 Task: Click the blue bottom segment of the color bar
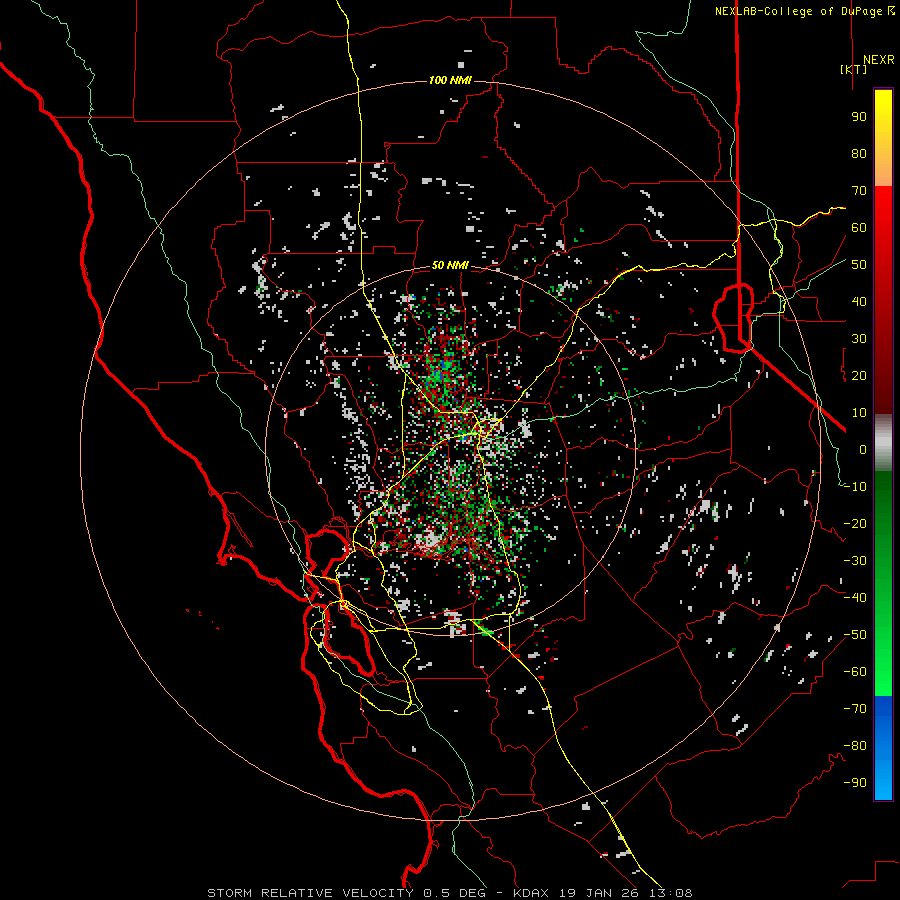883,747
